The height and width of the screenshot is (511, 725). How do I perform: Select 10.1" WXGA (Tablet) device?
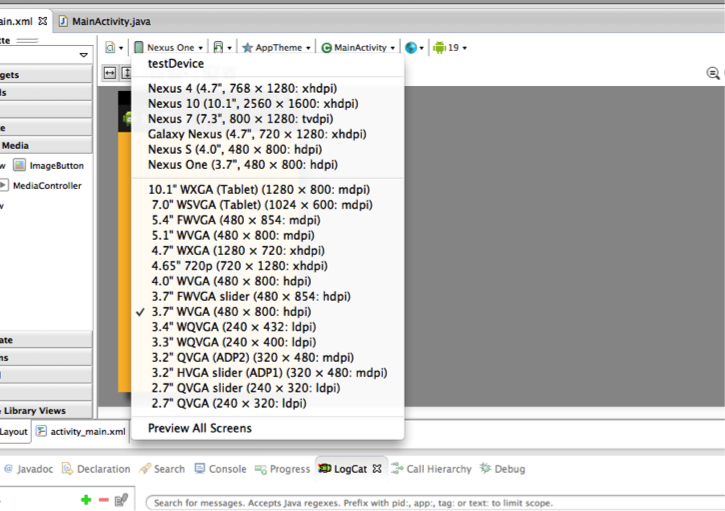click(x=268, y=190)
